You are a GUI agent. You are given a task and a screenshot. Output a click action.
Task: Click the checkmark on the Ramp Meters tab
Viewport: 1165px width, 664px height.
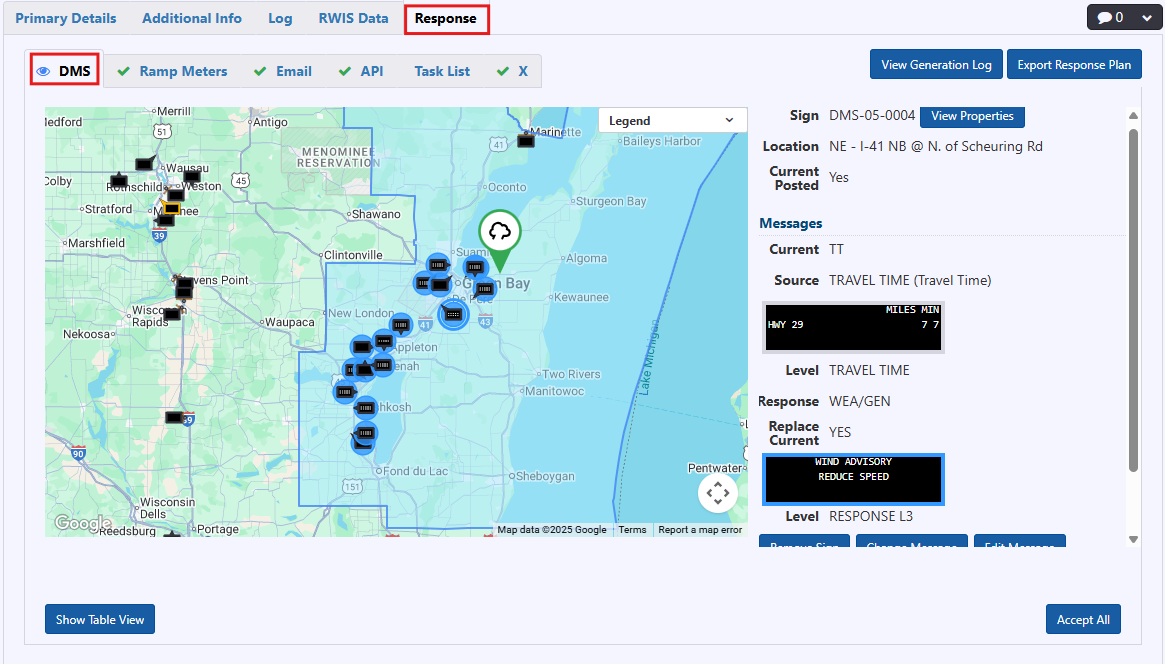point(124,71)
